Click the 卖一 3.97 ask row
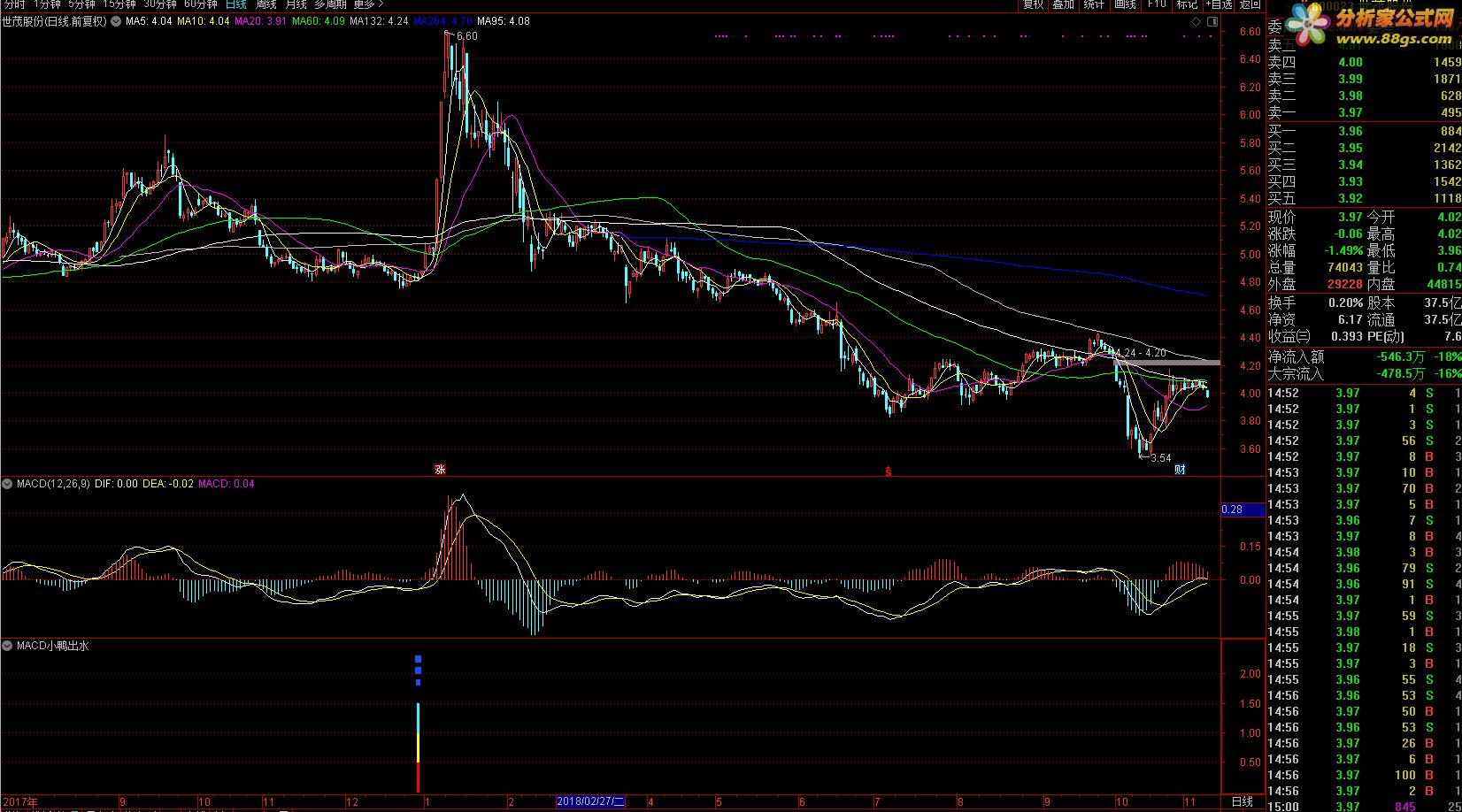The height and width of the screenshot is (812, 1462). pyautogui.click(x=1364, y=112)
